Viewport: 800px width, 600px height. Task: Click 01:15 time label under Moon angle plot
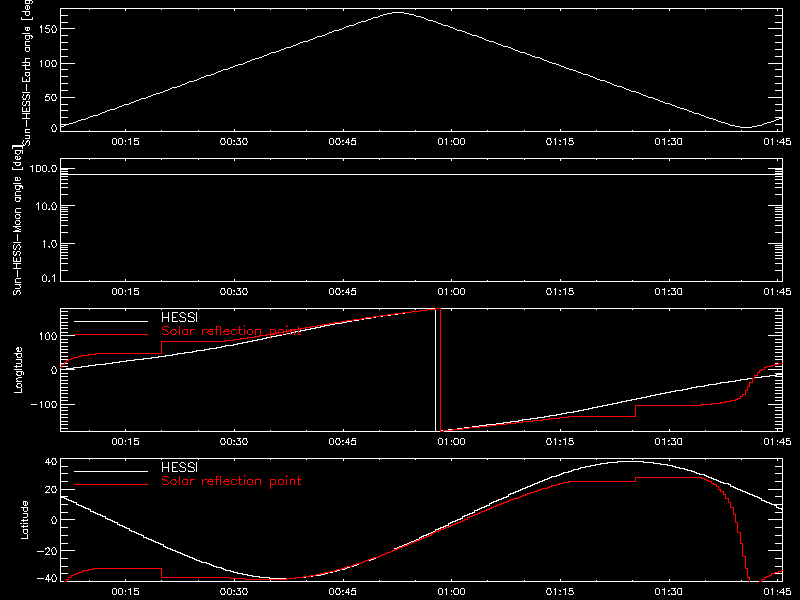tap(560, 292)
